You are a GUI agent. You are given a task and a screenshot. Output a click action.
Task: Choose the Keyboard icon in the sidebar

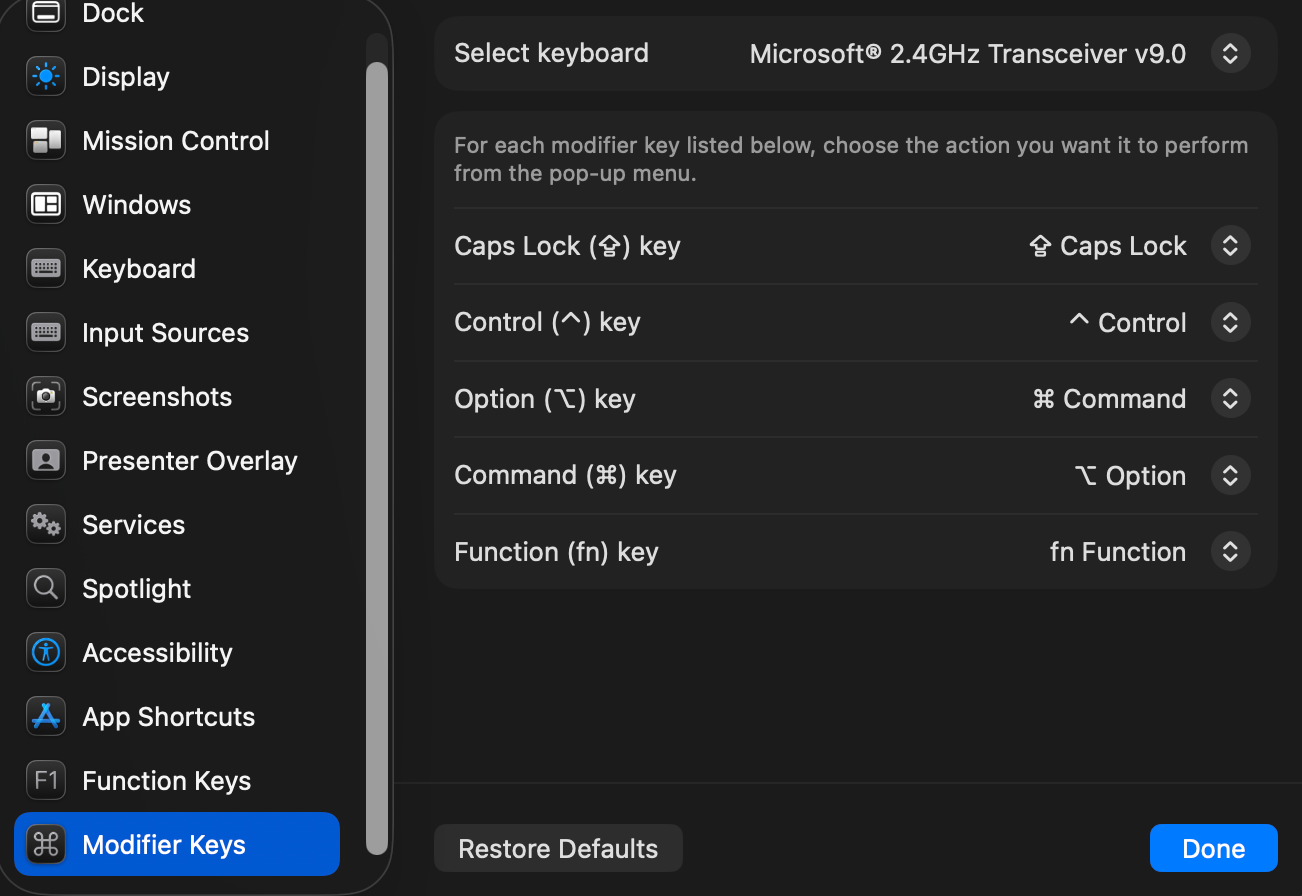tap(46, 269)
